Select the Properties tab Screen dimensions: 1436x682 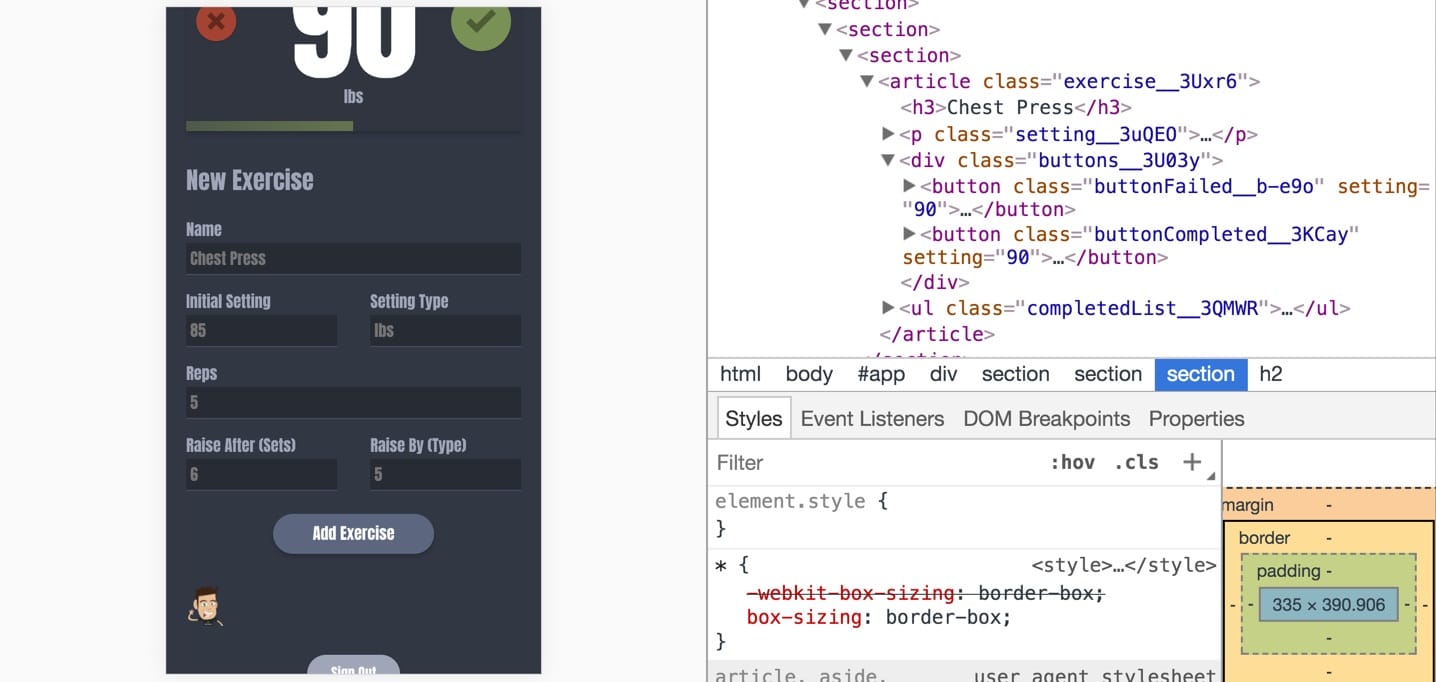(x=1196, y=418)
